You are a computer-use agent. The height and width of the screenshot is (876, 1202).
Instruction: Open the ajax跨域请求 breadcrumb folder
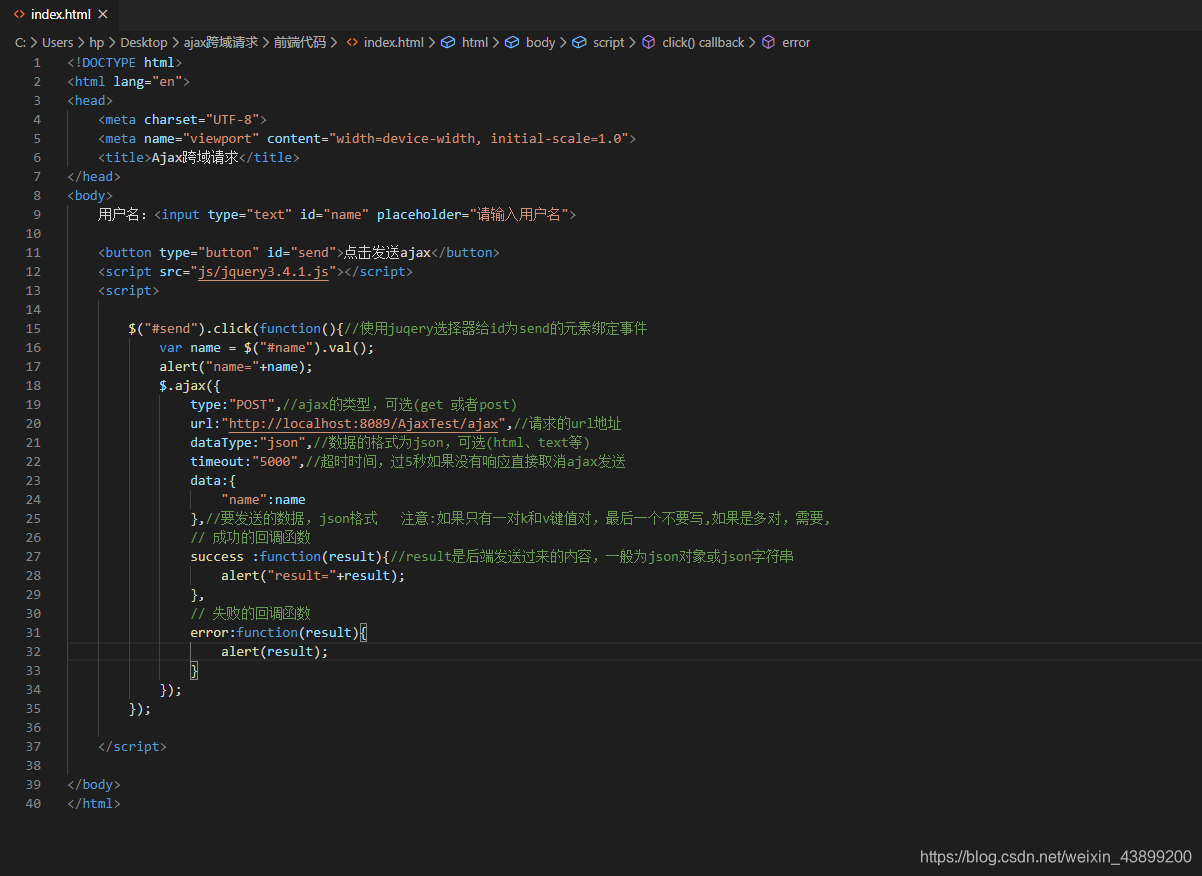point(221,42)
